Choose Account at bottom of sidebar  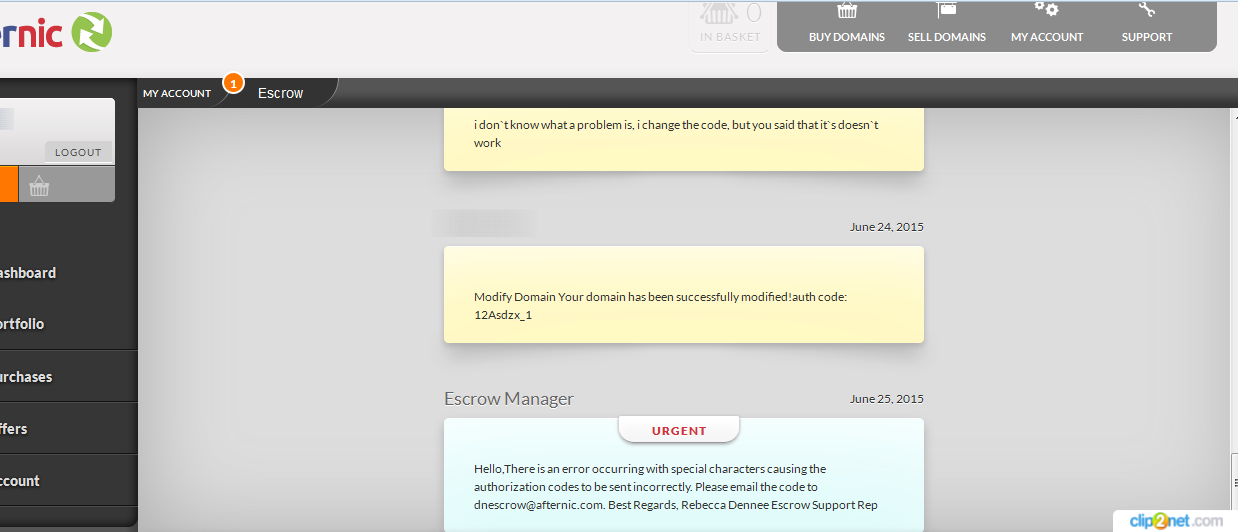[x=20, y=481]
